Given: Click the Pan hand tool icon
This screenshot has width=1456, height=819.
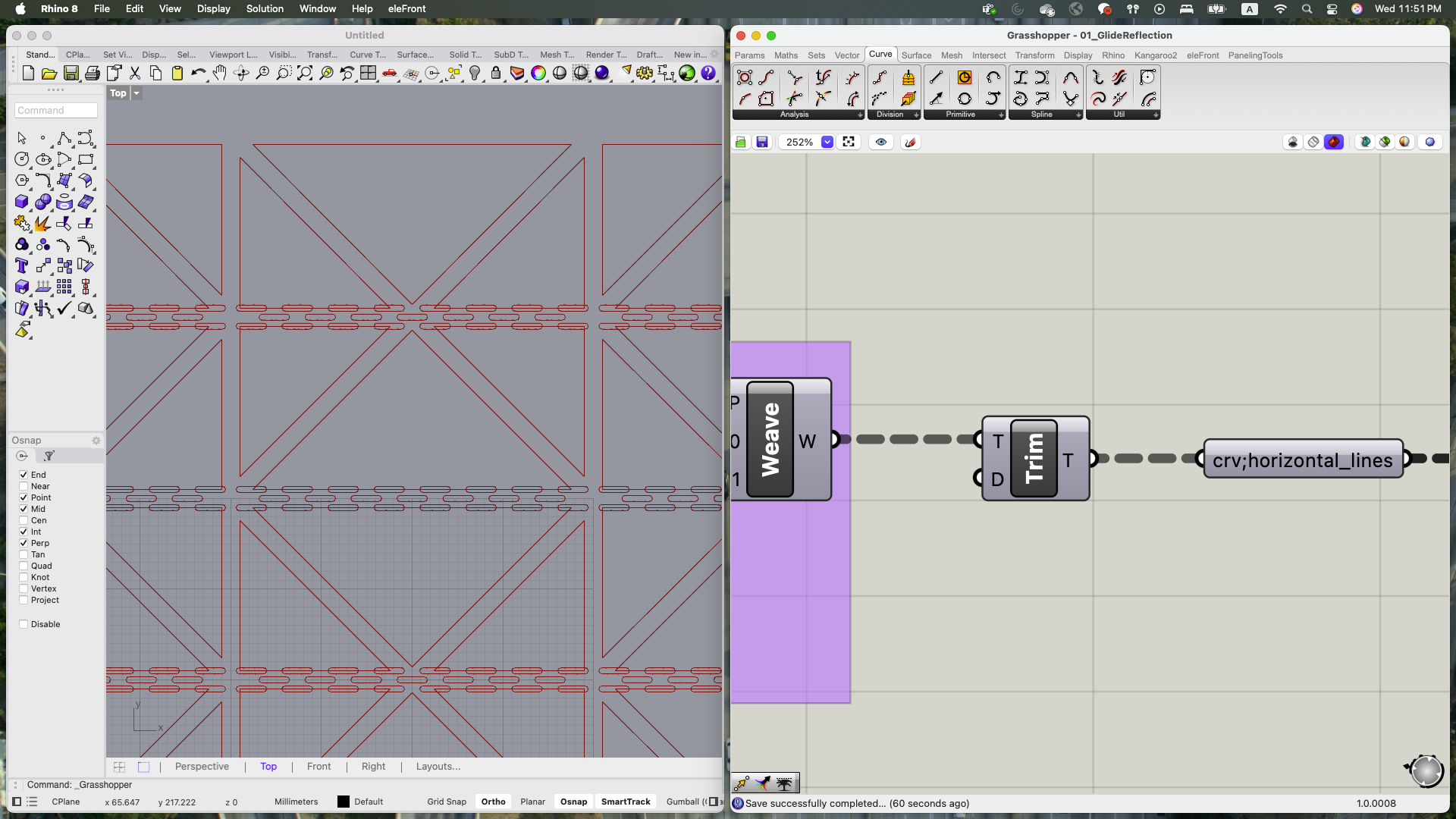Looking at the screenshot, I should coord(219,73).
